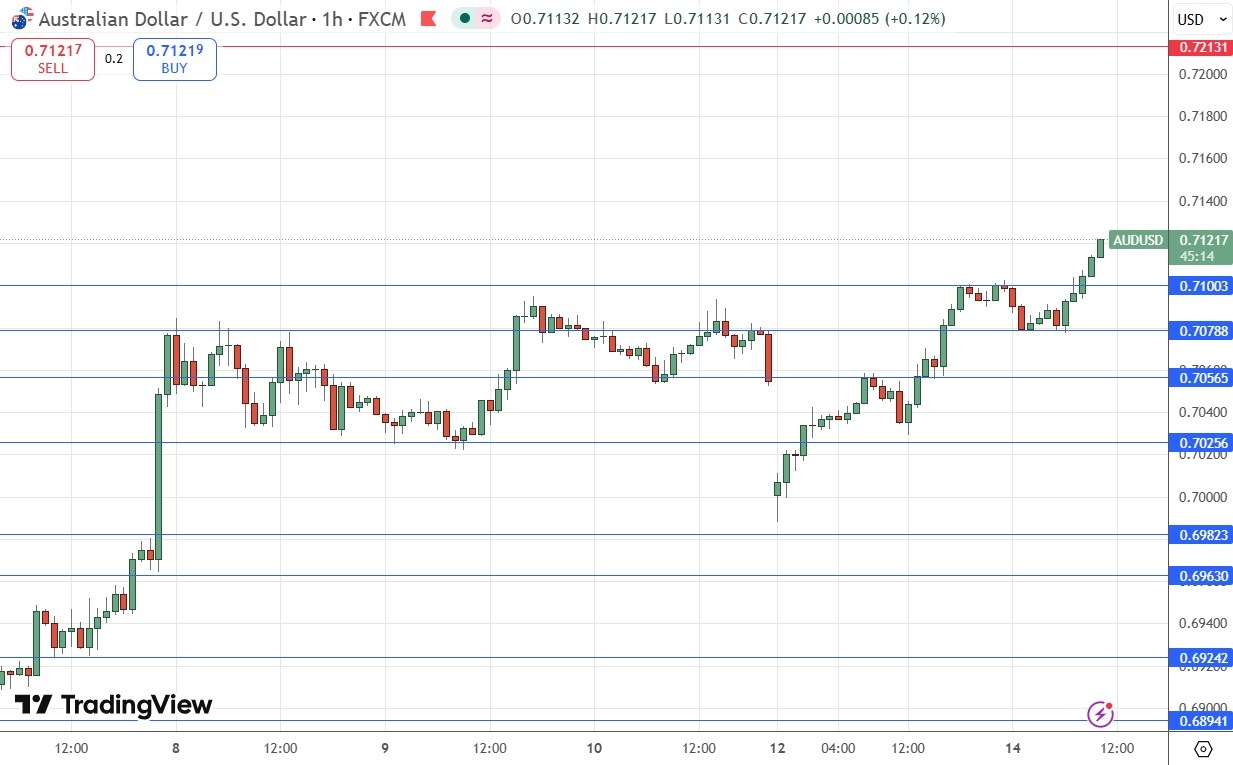This screenshot has height=765, width=1233.
Task: Click the pink approximate-data indicator icon
Action: 489,19
